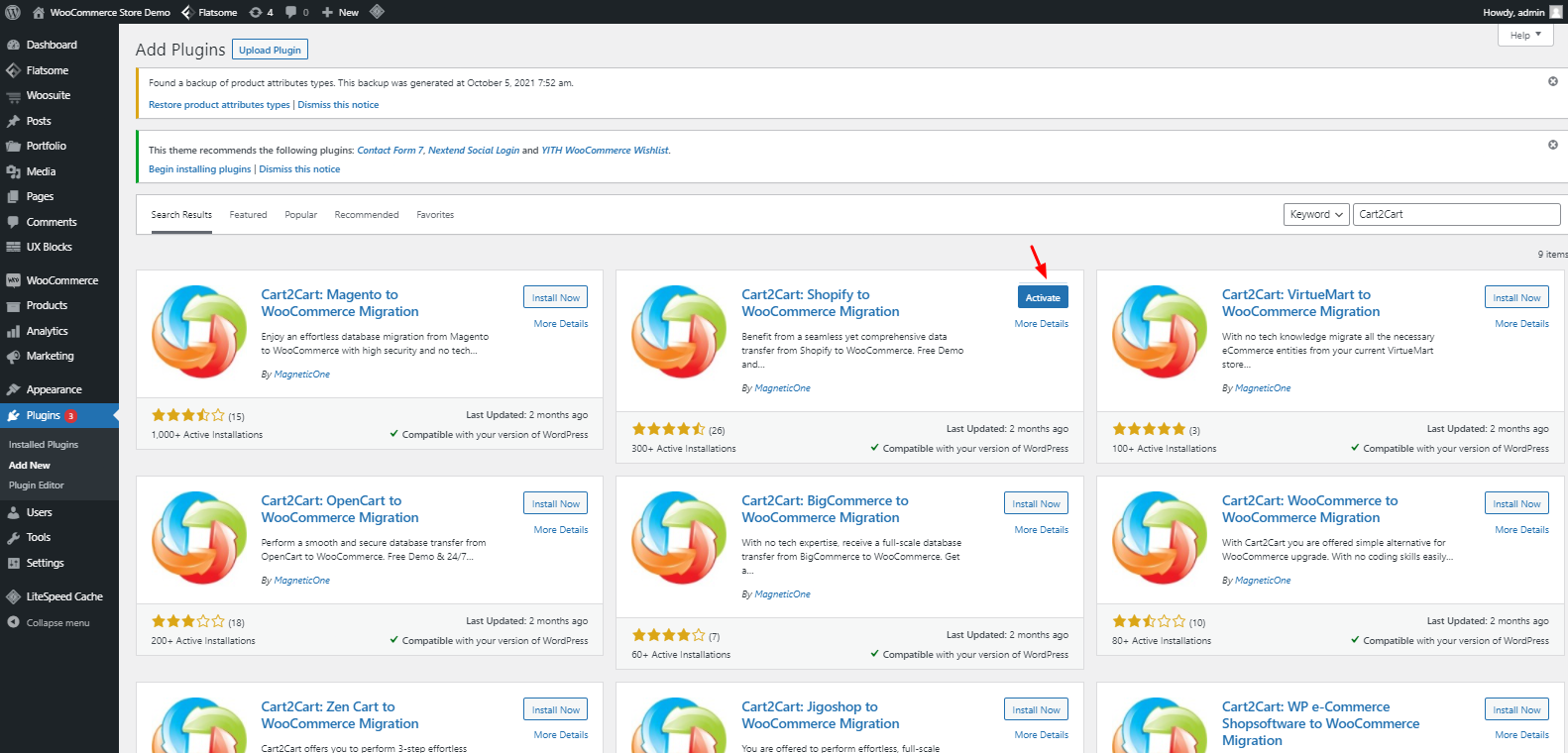Expand the Help dropdown tab
This screenshot has width=1568, height=753.
tap(1524, 35)
